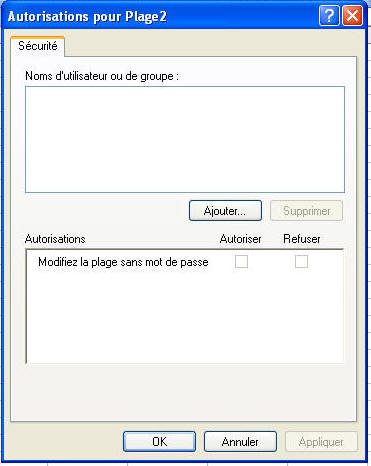This screenshot has height=466, width=371.
Task: Click the question mark help icon
Action: coord(329,16)
